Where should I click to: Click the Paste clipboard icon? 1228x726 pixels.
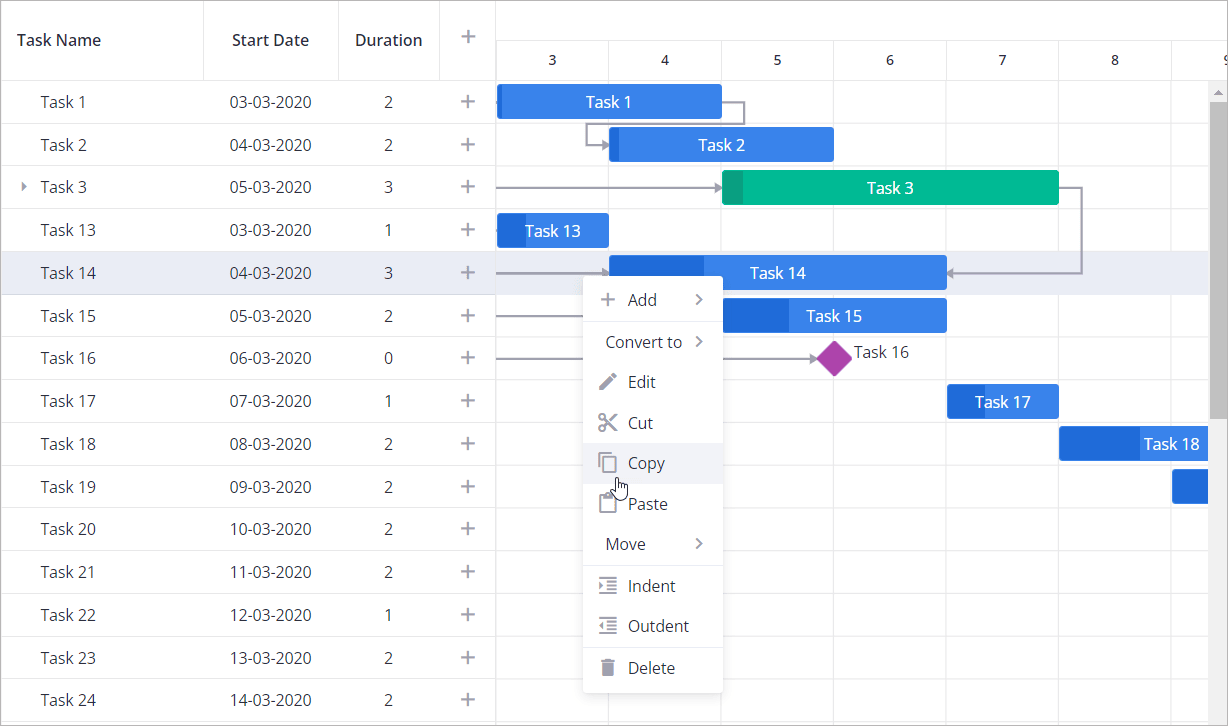coord(607,503)
